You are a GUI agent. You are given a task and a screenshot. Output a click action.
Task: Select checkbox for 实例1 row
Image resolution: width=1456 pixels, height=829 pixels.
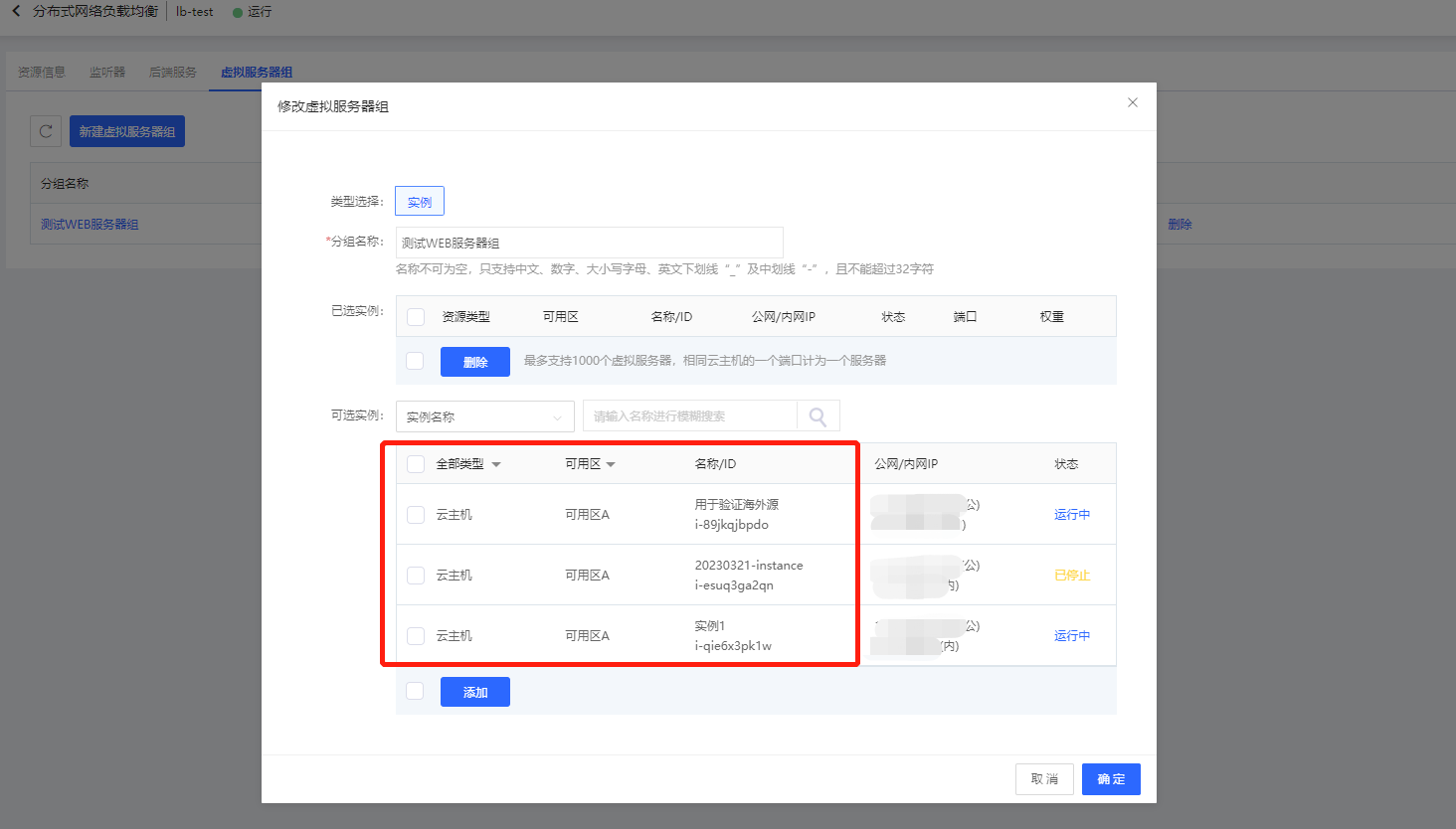pyautogui.click(x=416, y=636)
